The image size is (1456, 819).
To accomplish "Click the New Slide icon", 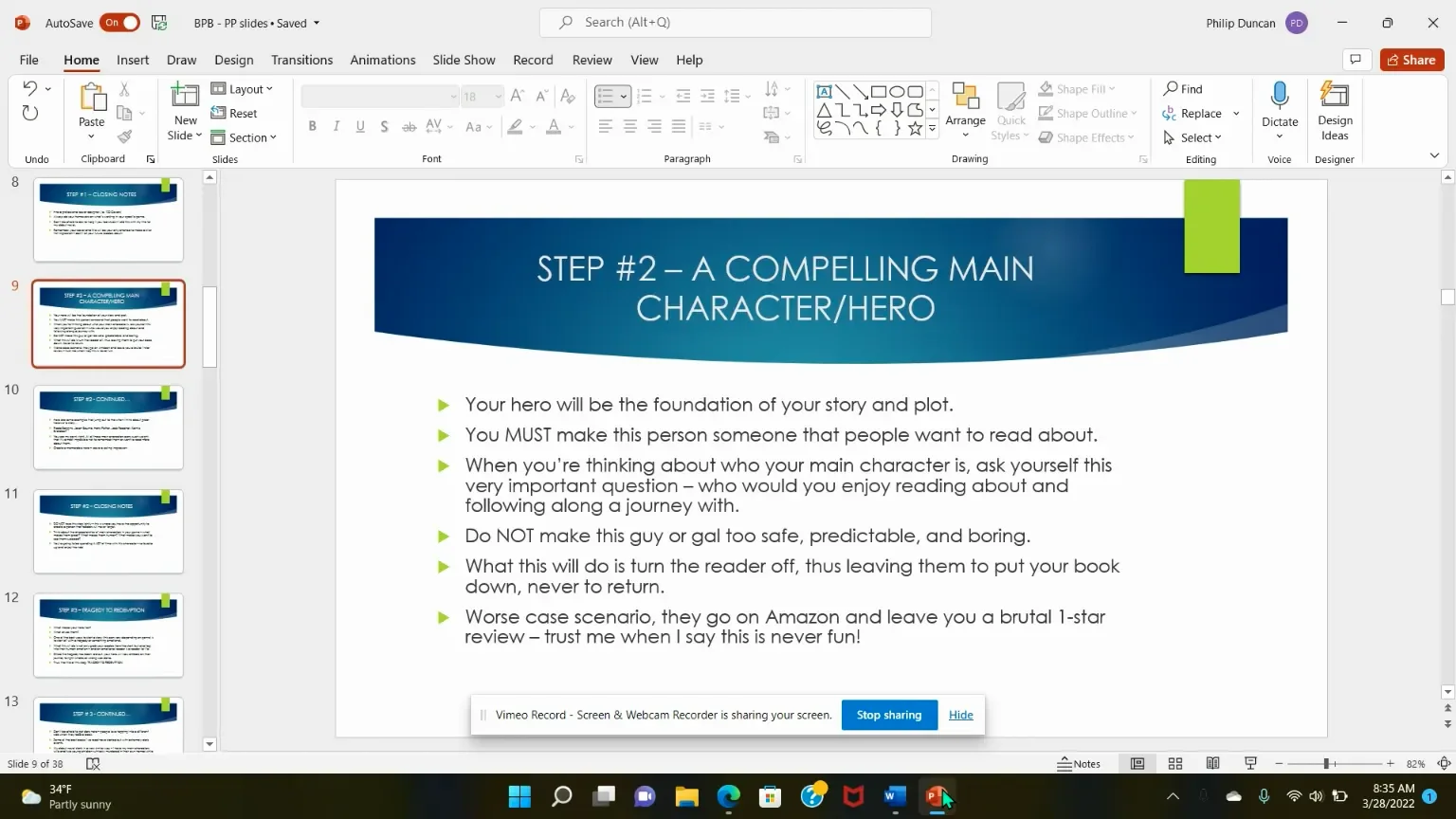I will (185, 96).
